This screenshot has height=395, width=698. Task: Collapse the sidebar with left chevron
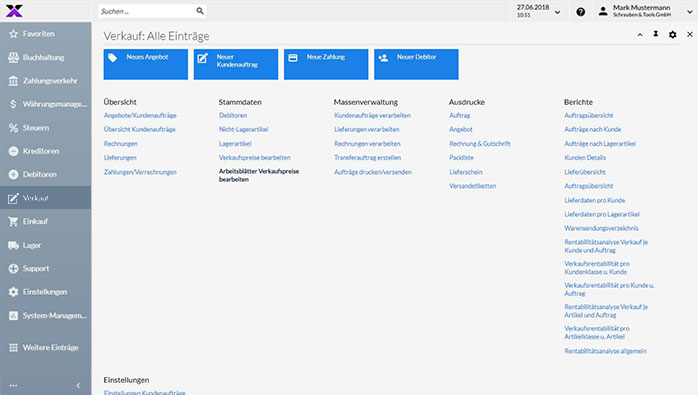78,386
